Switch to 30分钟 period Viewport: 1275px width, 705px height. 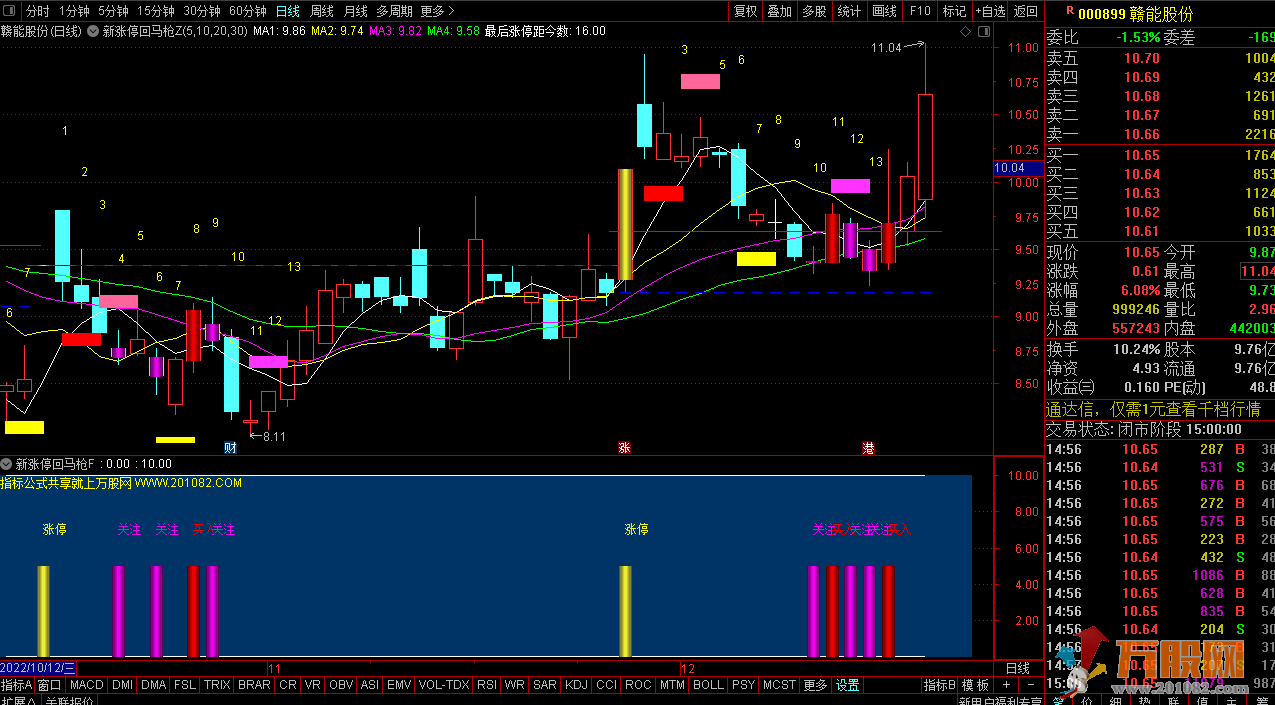202,11
